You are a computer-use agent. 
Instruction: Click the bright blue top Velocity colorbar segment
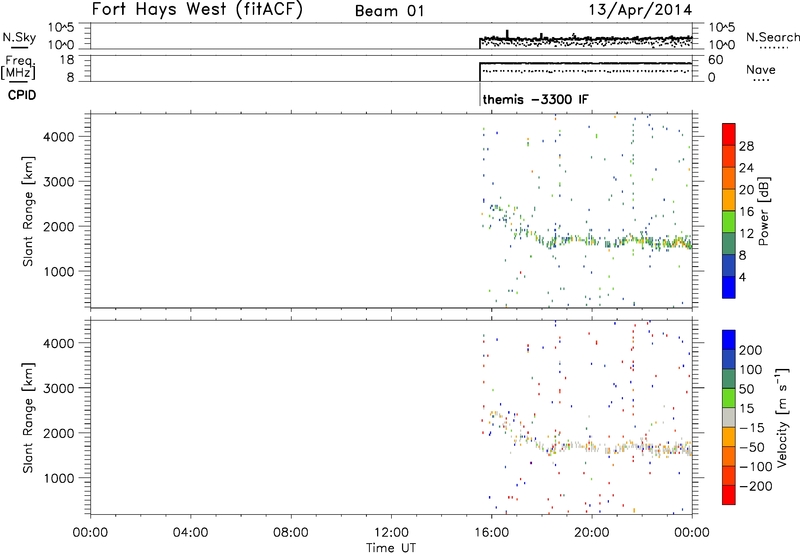[729, 340]
